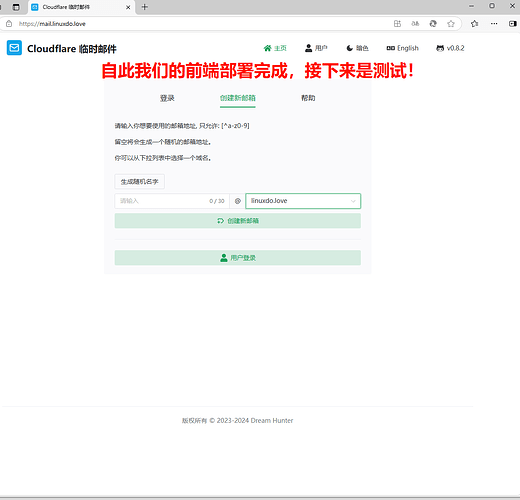Click the browser read aloud icon
This screenshot has height=500, width=520.
(415, 24)
